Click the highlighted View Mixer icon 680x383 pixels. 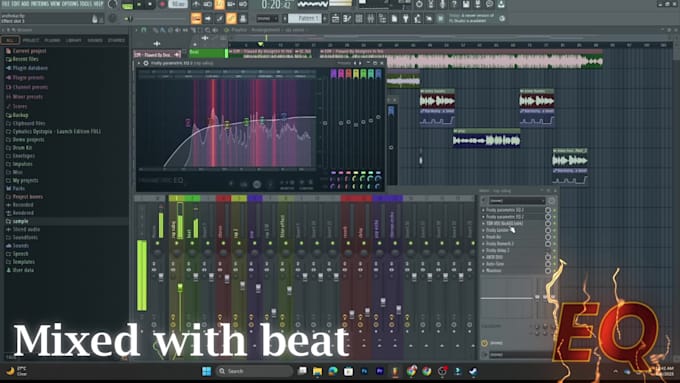click(231, 18)
